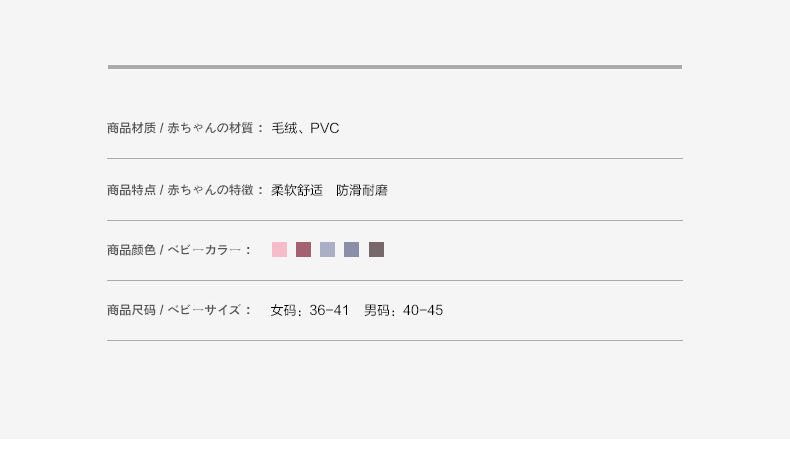
Task: Click the PVC material text
Action: 324,128
